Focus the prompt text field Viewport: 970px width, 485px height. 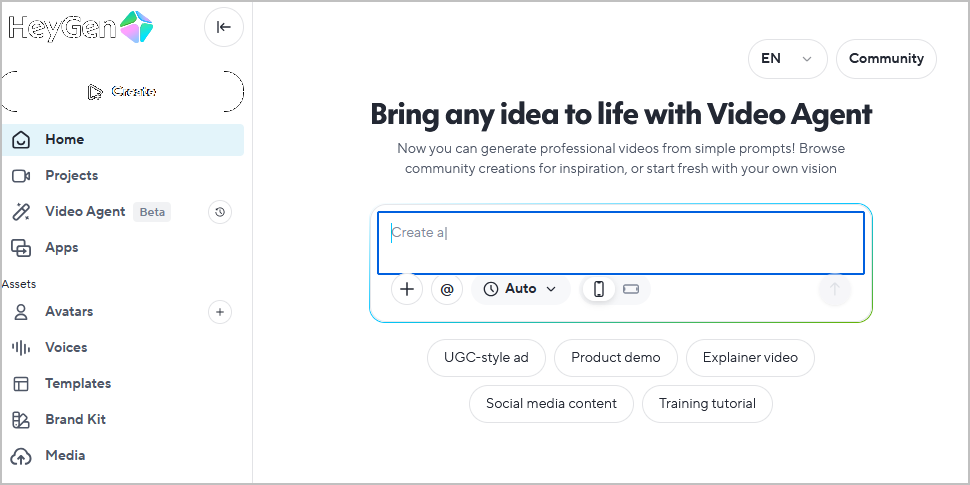[620, 242]
